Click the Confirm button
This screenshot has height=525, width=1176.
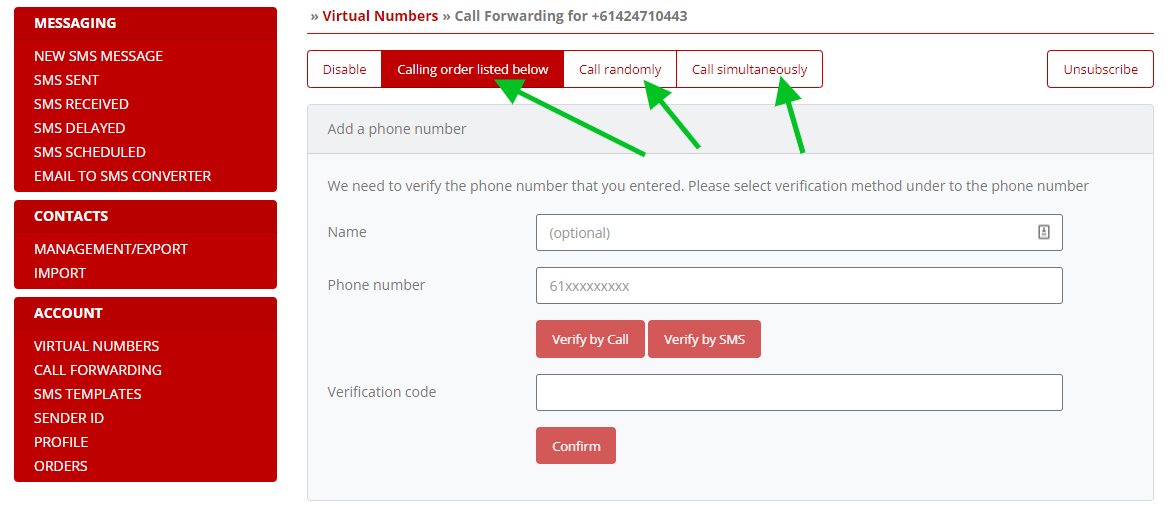pyautogui.click(x=576, y=446)
